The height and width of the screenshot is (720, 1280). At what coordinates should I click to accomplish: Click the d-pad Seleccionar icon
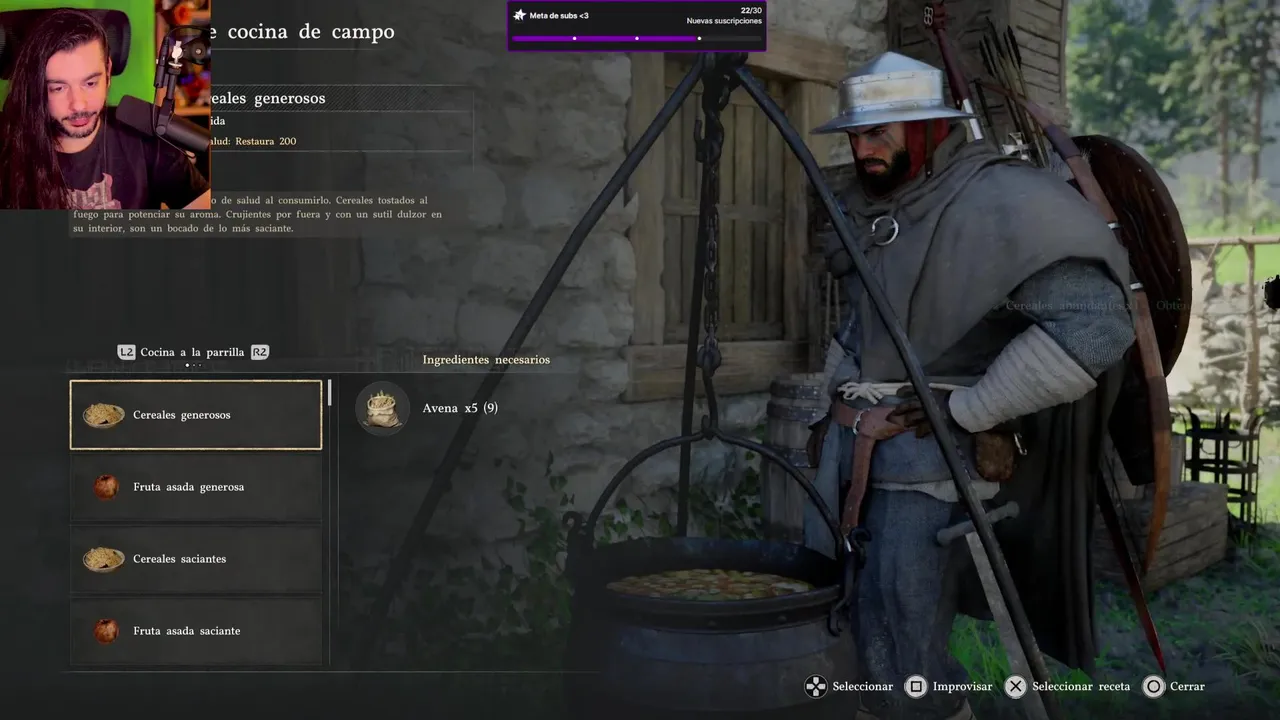click(x=816, y=686)
